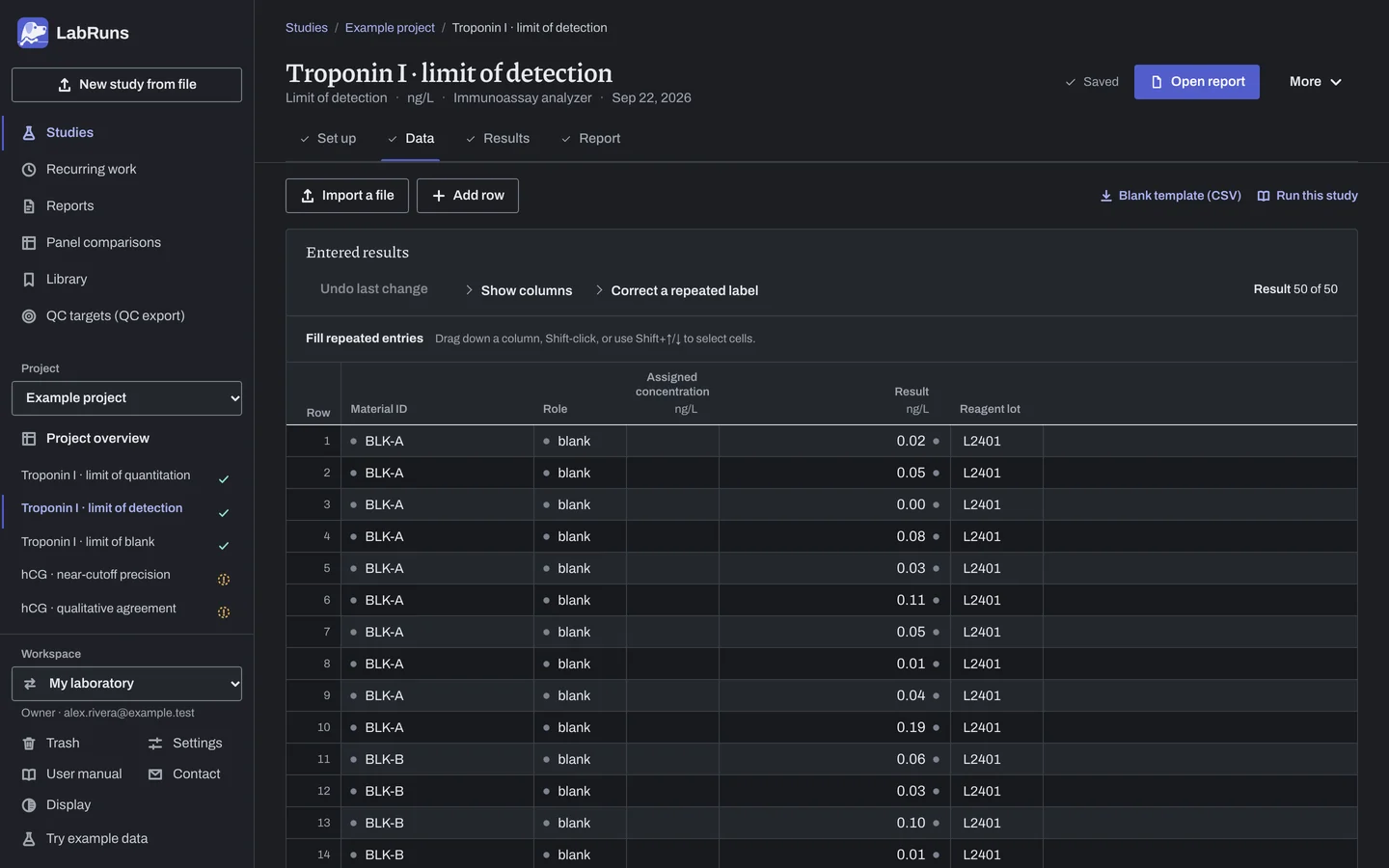Load Try example data
The width and height of the screenshot is (1389, 868).
[85, 839]
